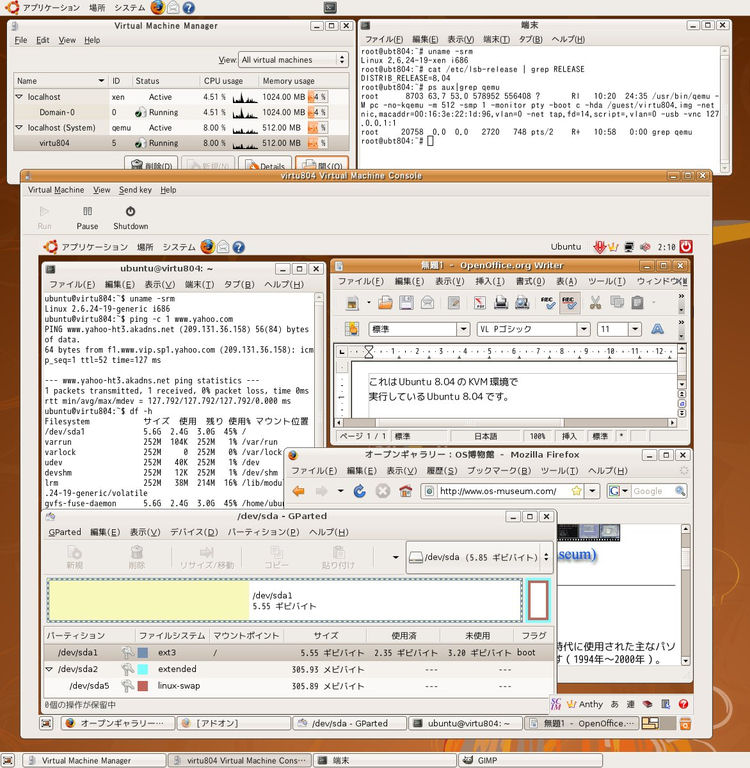Image resolution: width=750 pixels, height=768 pixels.
Task: Click Firefox Home button
Action: tap(406, 491)
